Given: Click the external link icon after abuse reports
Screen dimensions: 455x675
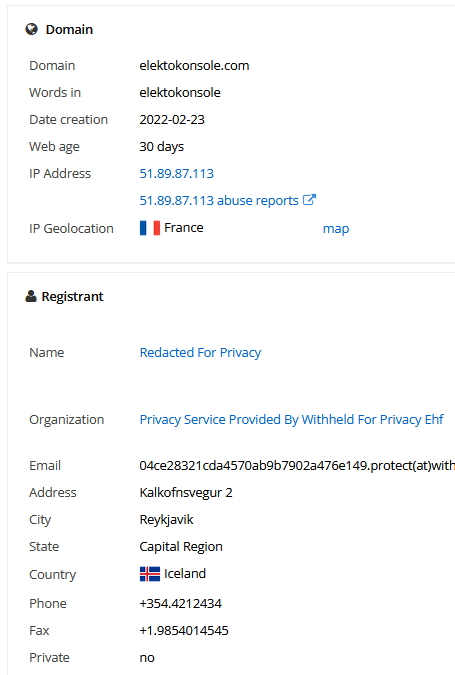Looking at the screenshot, I should point(309,200).
